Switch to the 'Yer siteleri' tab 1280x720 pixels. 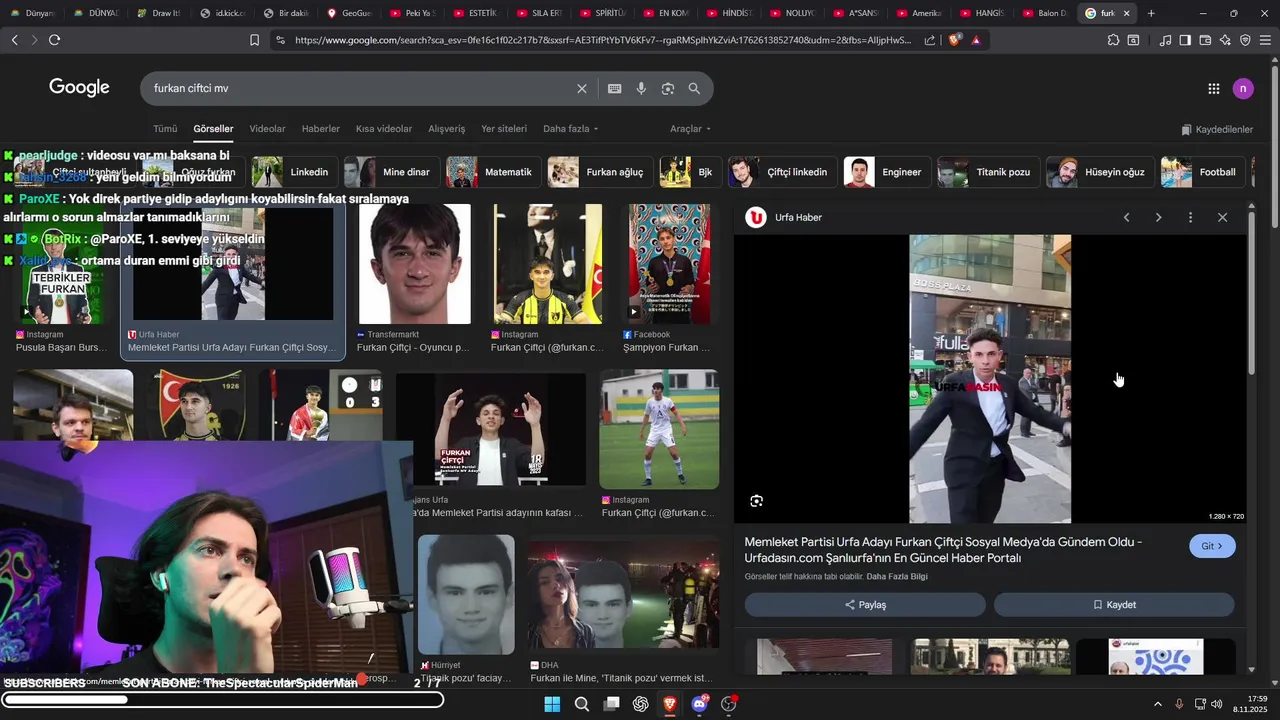[x=504, y=129]
